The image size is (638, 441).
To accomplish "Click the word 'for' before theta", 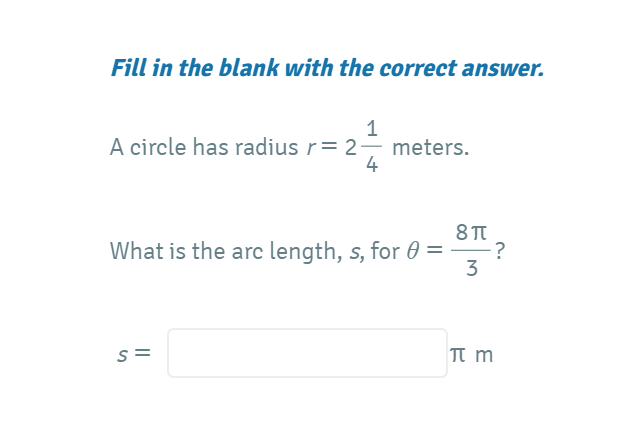I will (385, 251).
